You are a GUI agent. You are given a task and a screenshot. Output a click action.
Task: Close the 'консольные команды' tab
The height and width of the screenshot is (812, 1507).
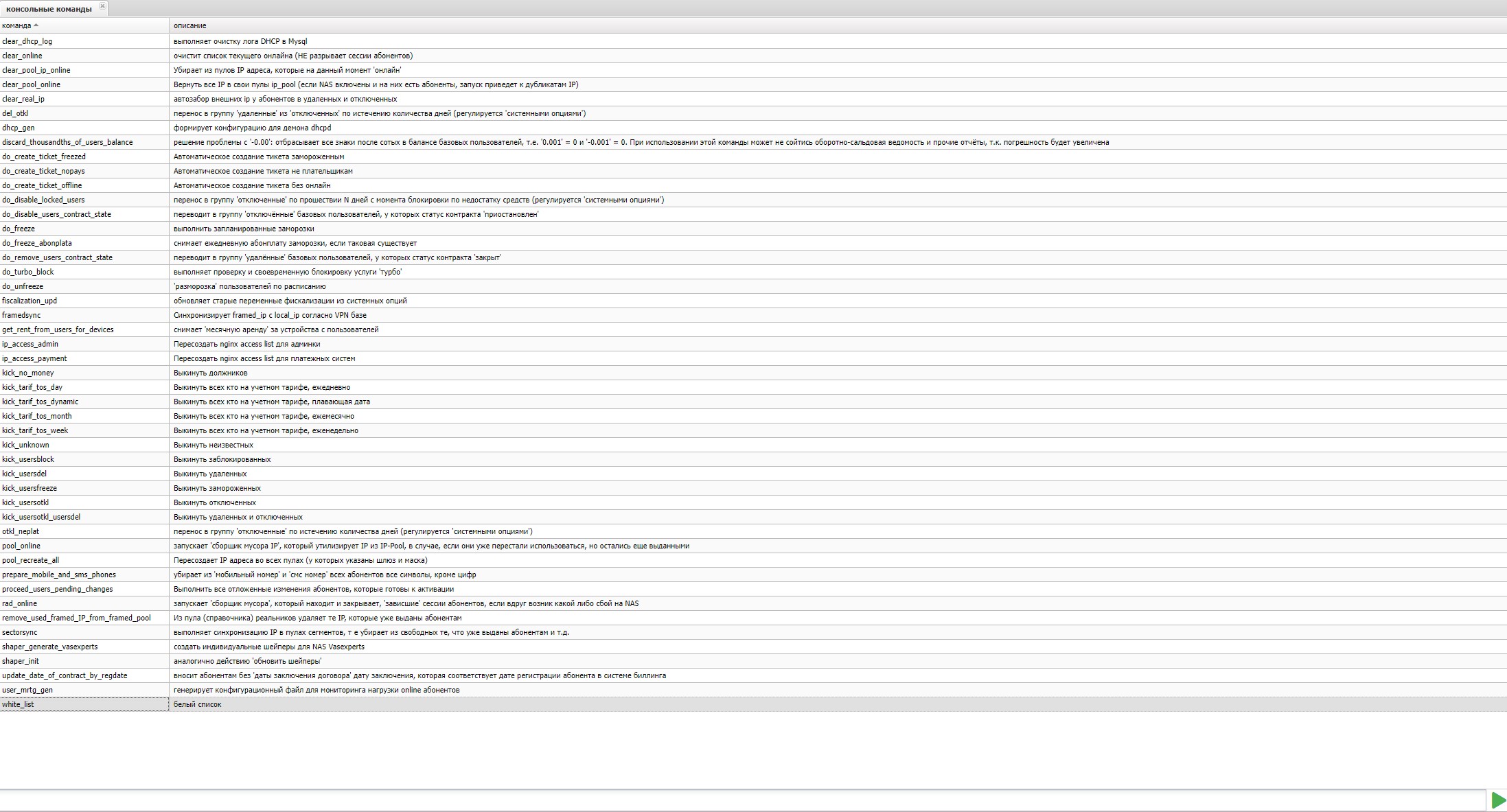coord(102,6)
